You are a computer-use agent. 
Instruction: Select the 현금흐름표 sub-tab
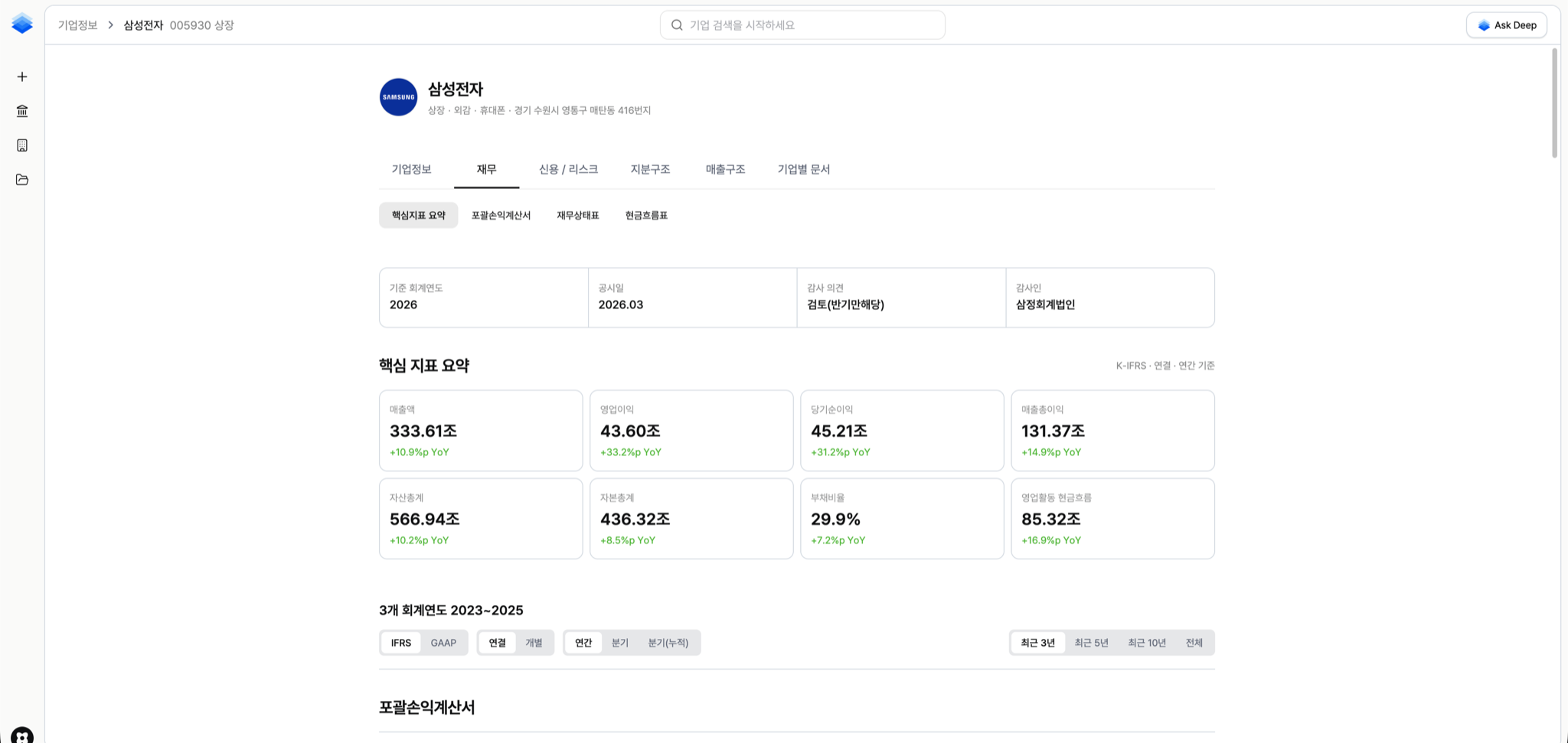click(646, 215)
